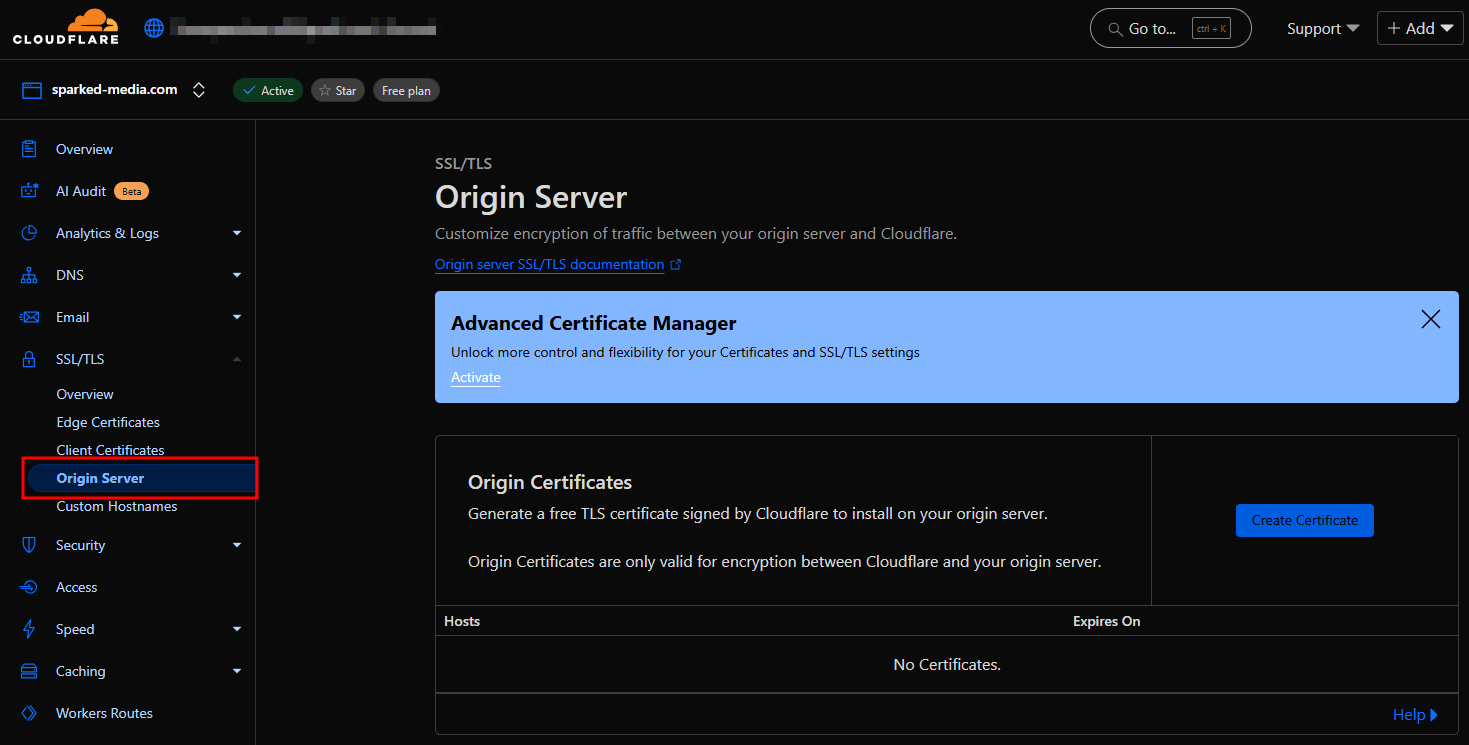Click the Access arrow icon
The height and width of the screenshot is (745, 1469).
(x=30, y=587)
